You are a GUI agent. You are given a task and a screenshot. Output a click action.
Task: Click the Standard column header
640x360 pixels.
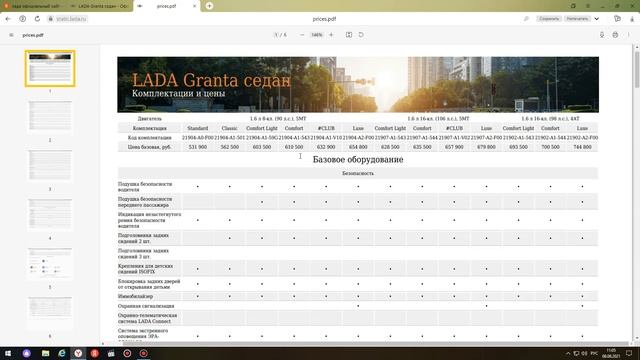[x=198, y=128]
